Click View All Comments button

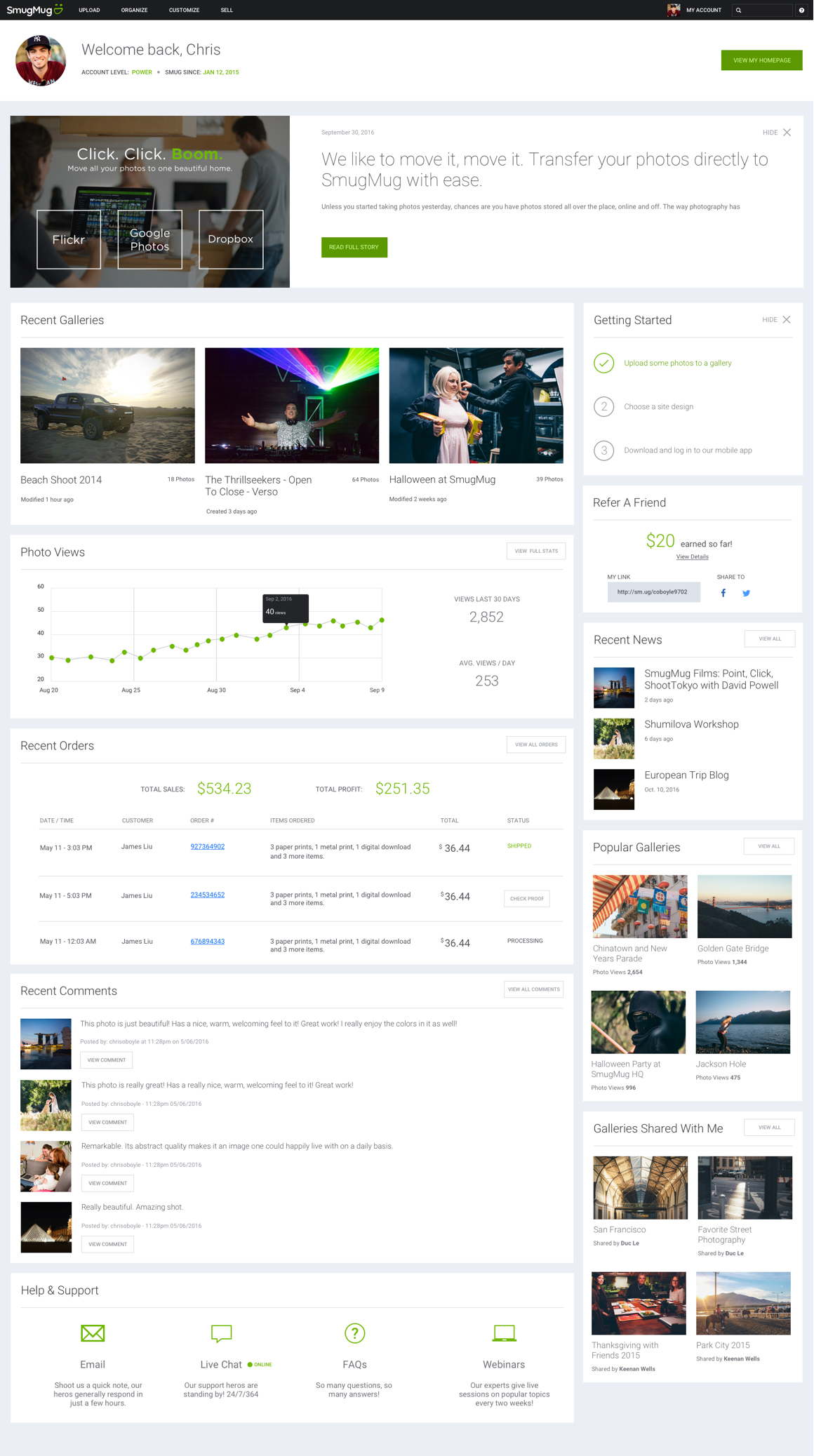(533, 989)
